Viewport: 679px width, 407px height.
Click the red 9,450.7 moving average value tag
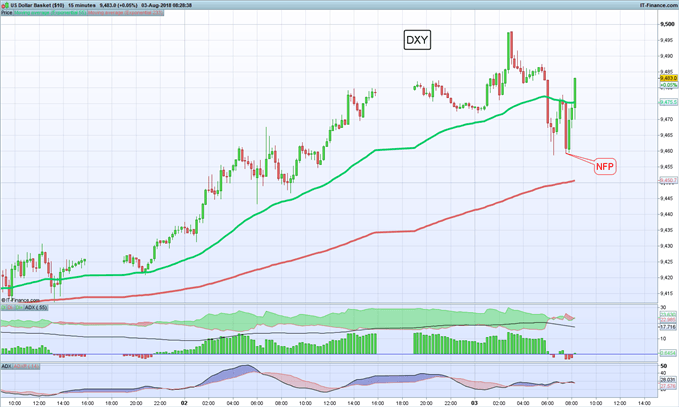click(x=668, y=180)
